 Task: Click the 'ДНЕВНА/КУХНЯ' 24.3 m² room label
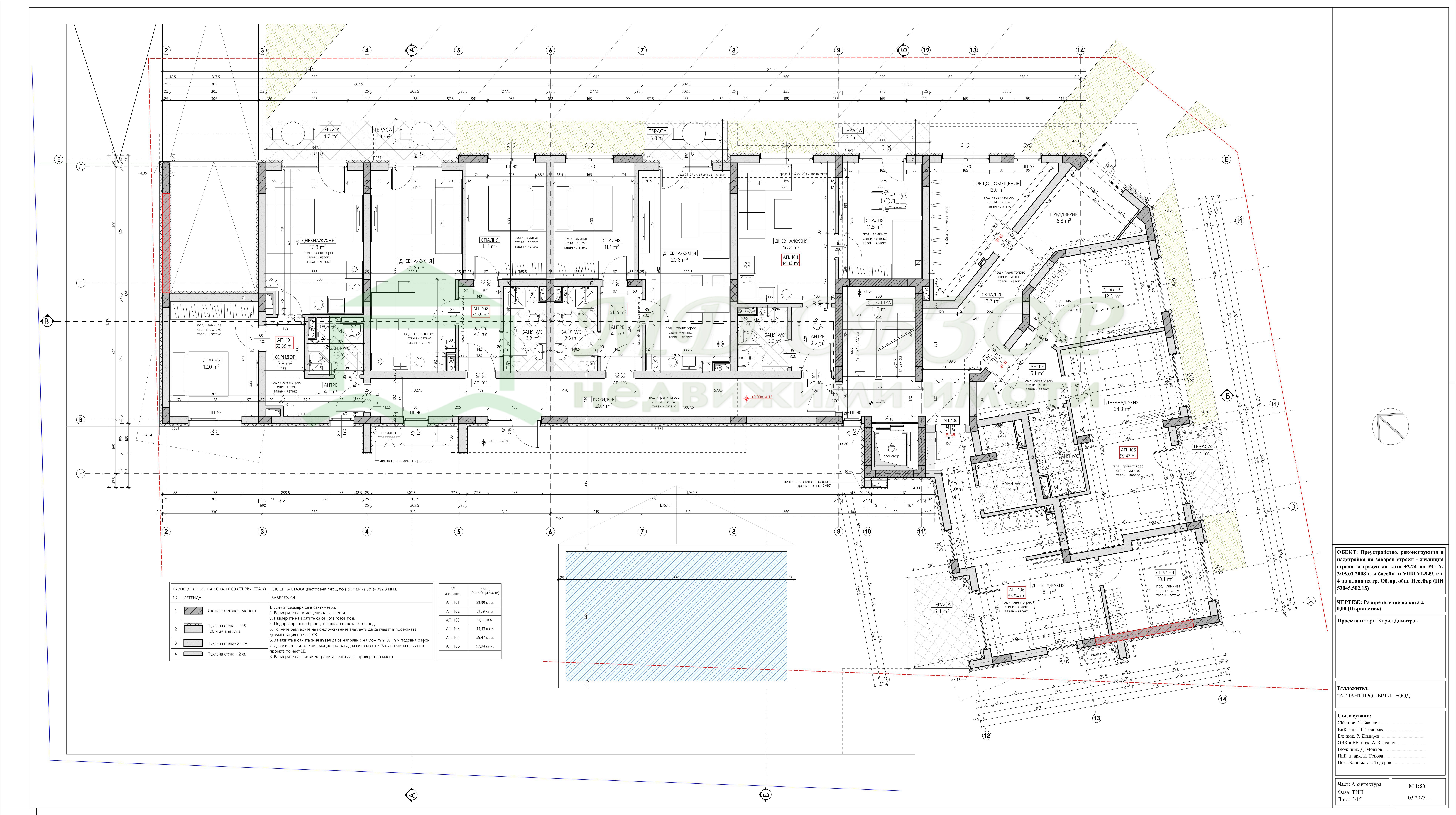pyautogui.click(x=1122, y=403)
